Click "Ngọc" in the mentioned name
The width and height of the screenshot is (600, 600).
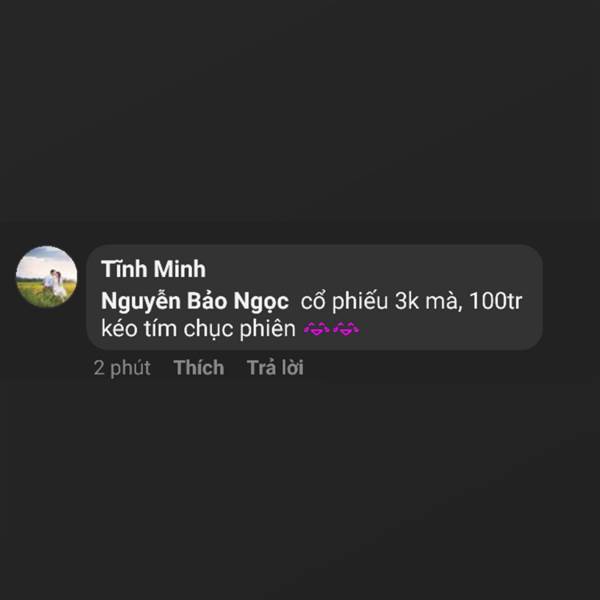pos(261,302)
